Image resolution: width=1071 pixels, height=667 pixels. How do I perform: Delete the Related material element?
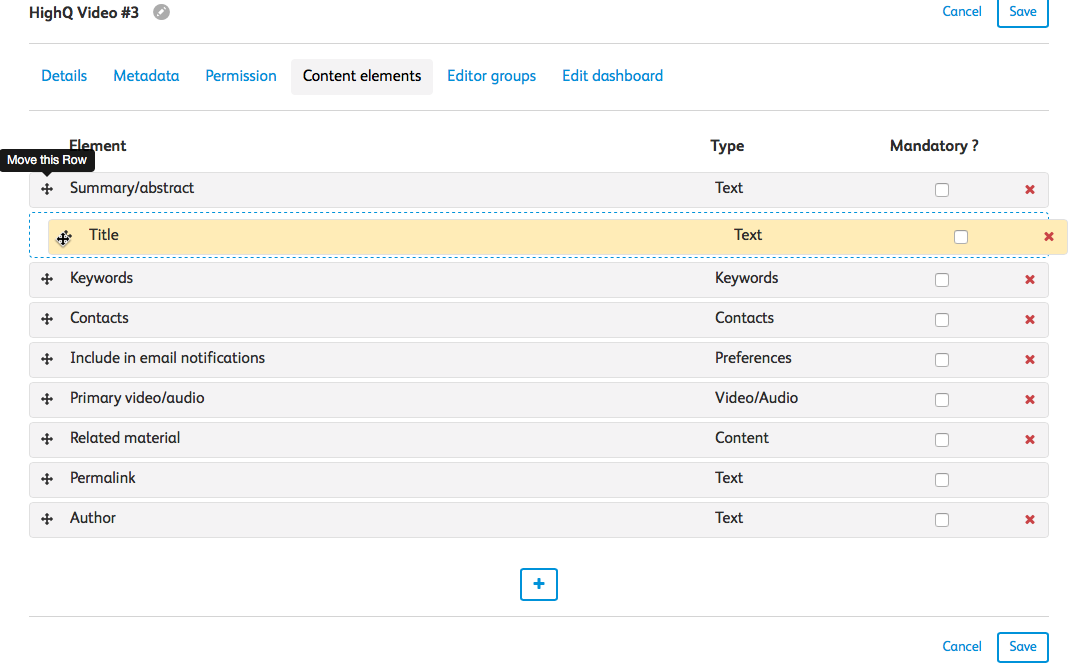click(x=1029, y=440)
